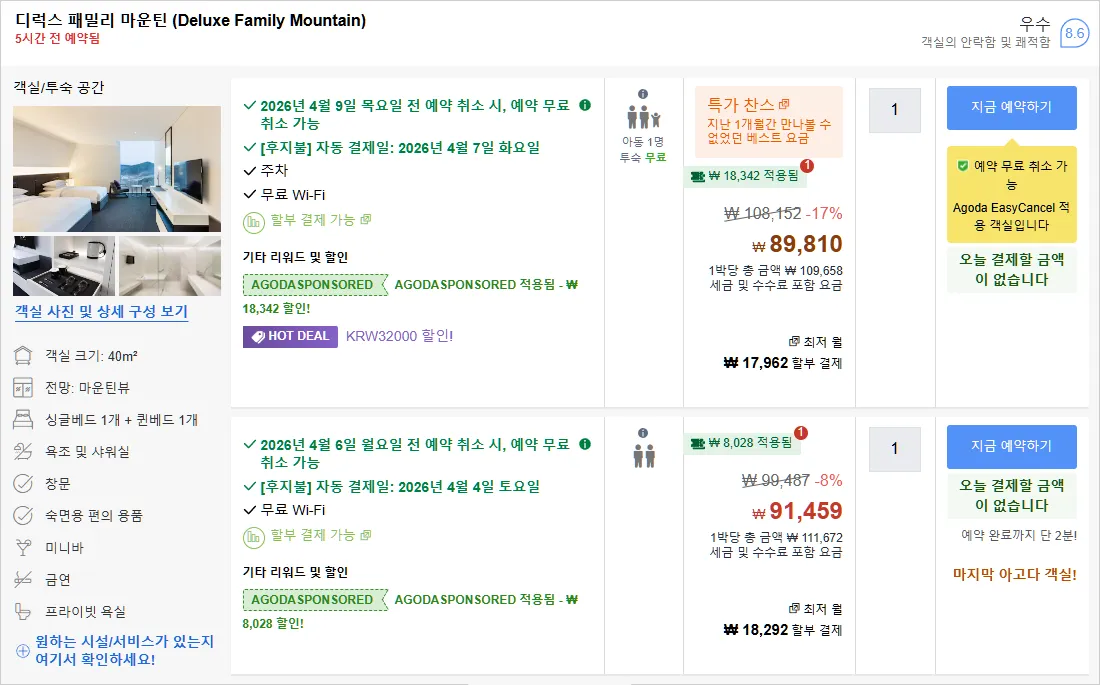Click green shield icon in EasyCancel box
Viewport: 1100px width, 685px height.
click(963, 166)
